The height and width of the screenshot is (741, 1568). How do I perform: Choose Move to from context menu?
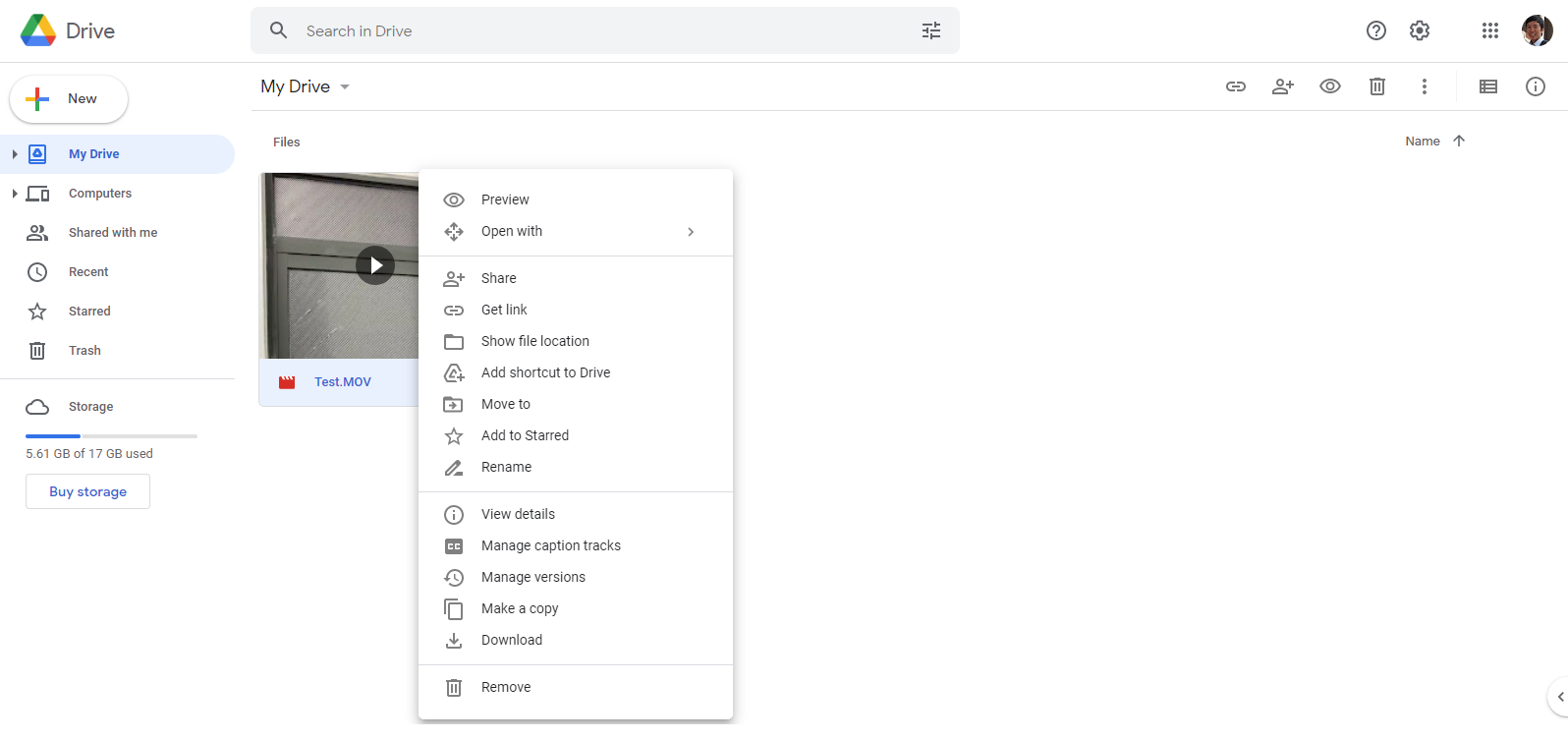tap(576, 404)
